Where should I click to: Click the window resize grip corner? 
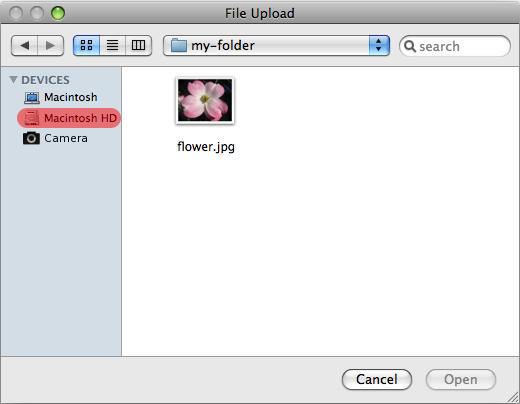click(513, 397)
